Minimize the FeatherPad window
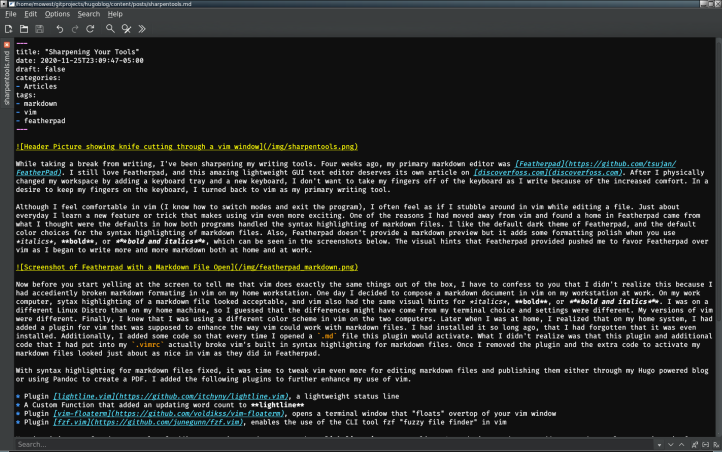The height and width of the screenshot is (452, 722). (703, 4)
